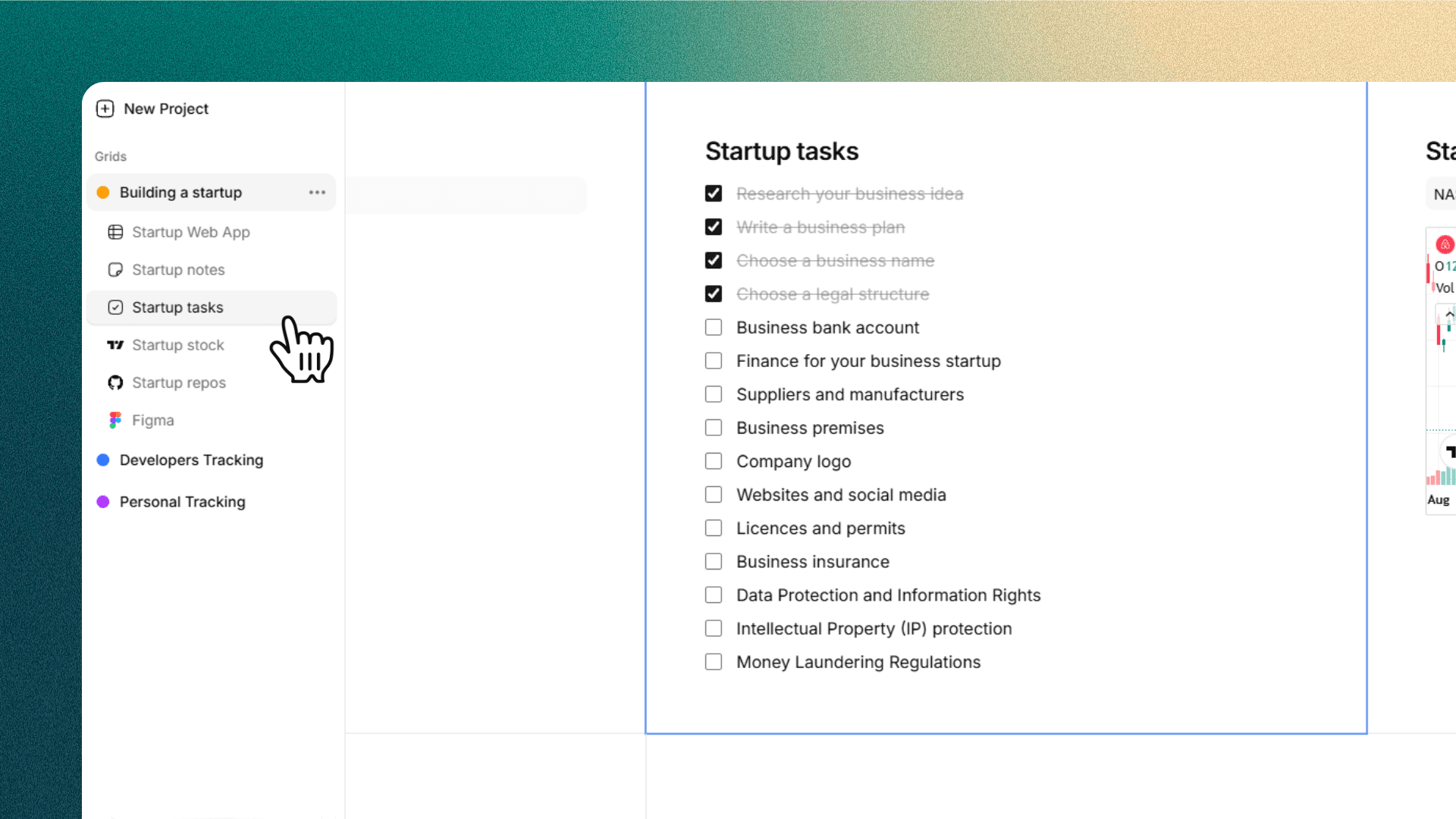1456x819 pixels.
Task: Click the Building a startup project name
Action: pos(180,193)
